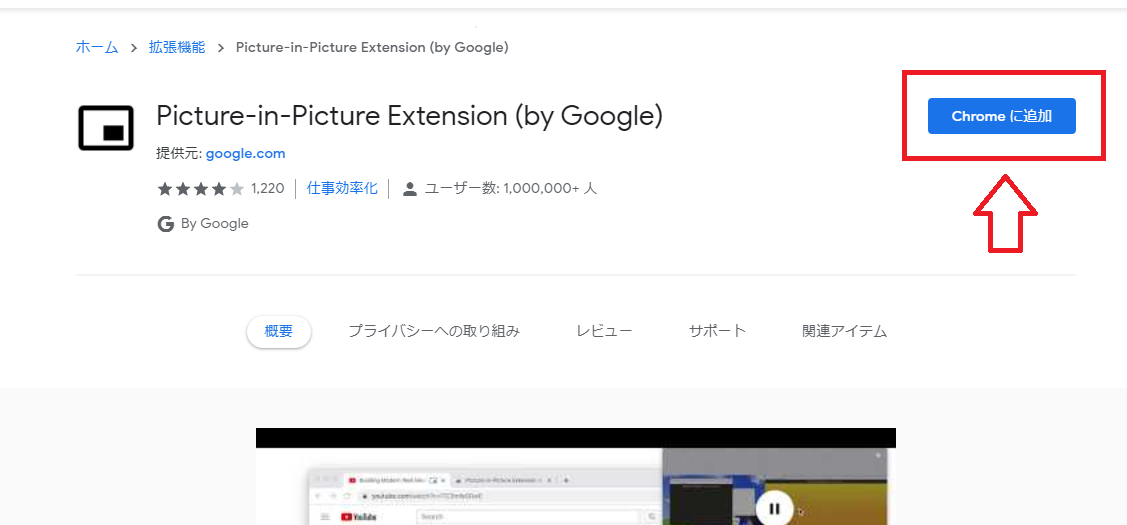Click the By Google label text
The height and width of the screenshot is (525, 1127).
point(214,224)
